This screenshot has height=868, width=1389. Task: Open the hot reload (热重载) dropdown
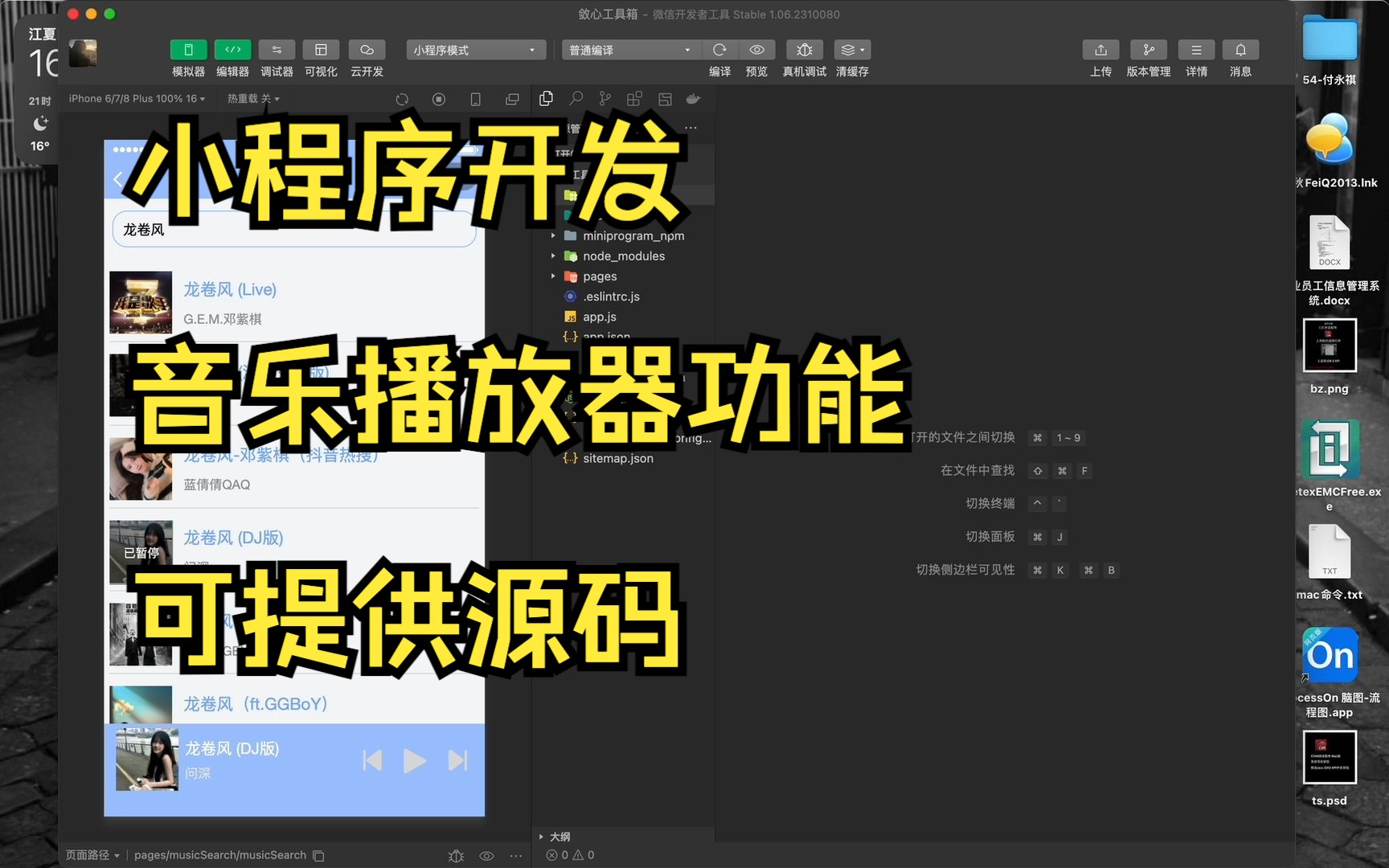(x=253, y=98)
